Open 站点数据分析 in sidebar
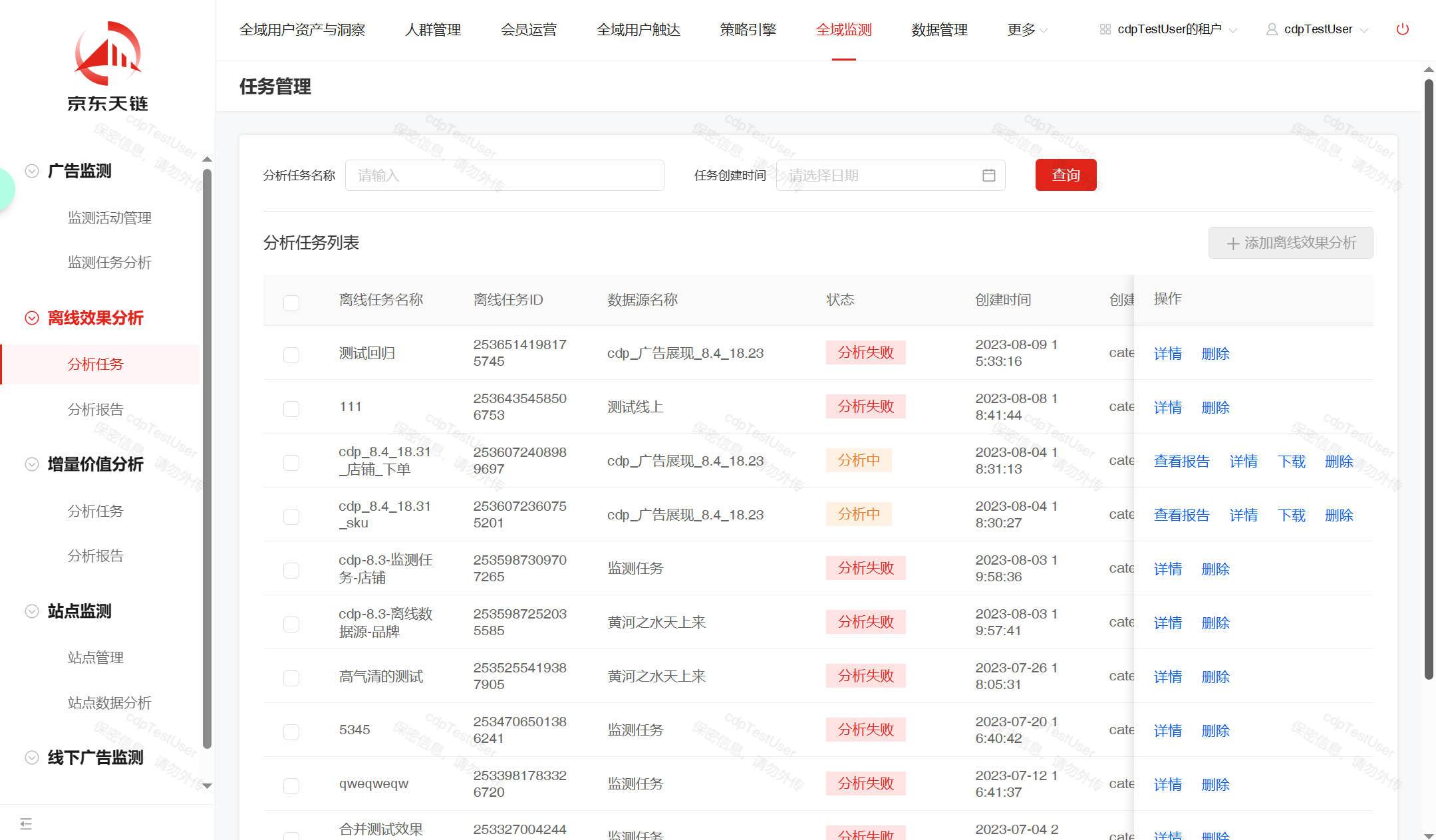1436x840 pixels. click(x=110, y=703)
